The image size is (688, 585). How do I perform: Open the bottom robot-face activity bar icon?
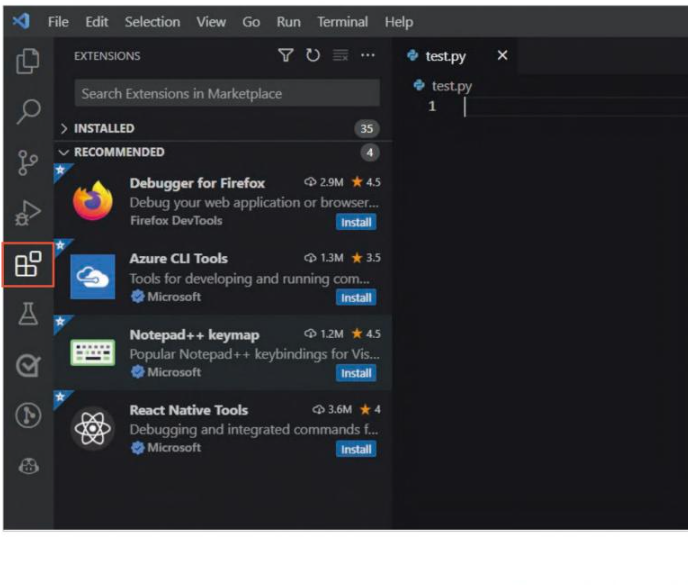[x=29, y=466]
